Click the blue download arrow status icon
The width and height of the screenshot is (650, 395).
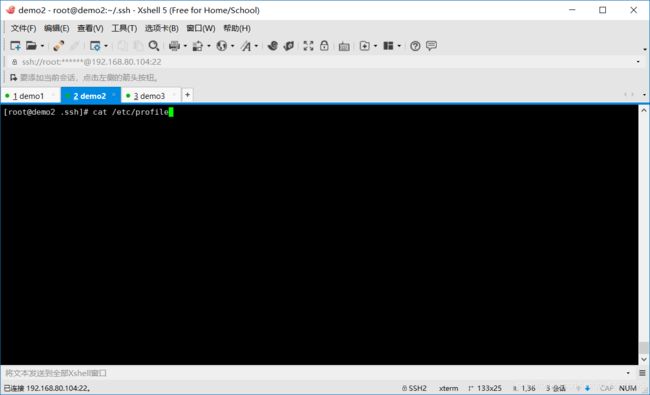click(x=587, y=388)
